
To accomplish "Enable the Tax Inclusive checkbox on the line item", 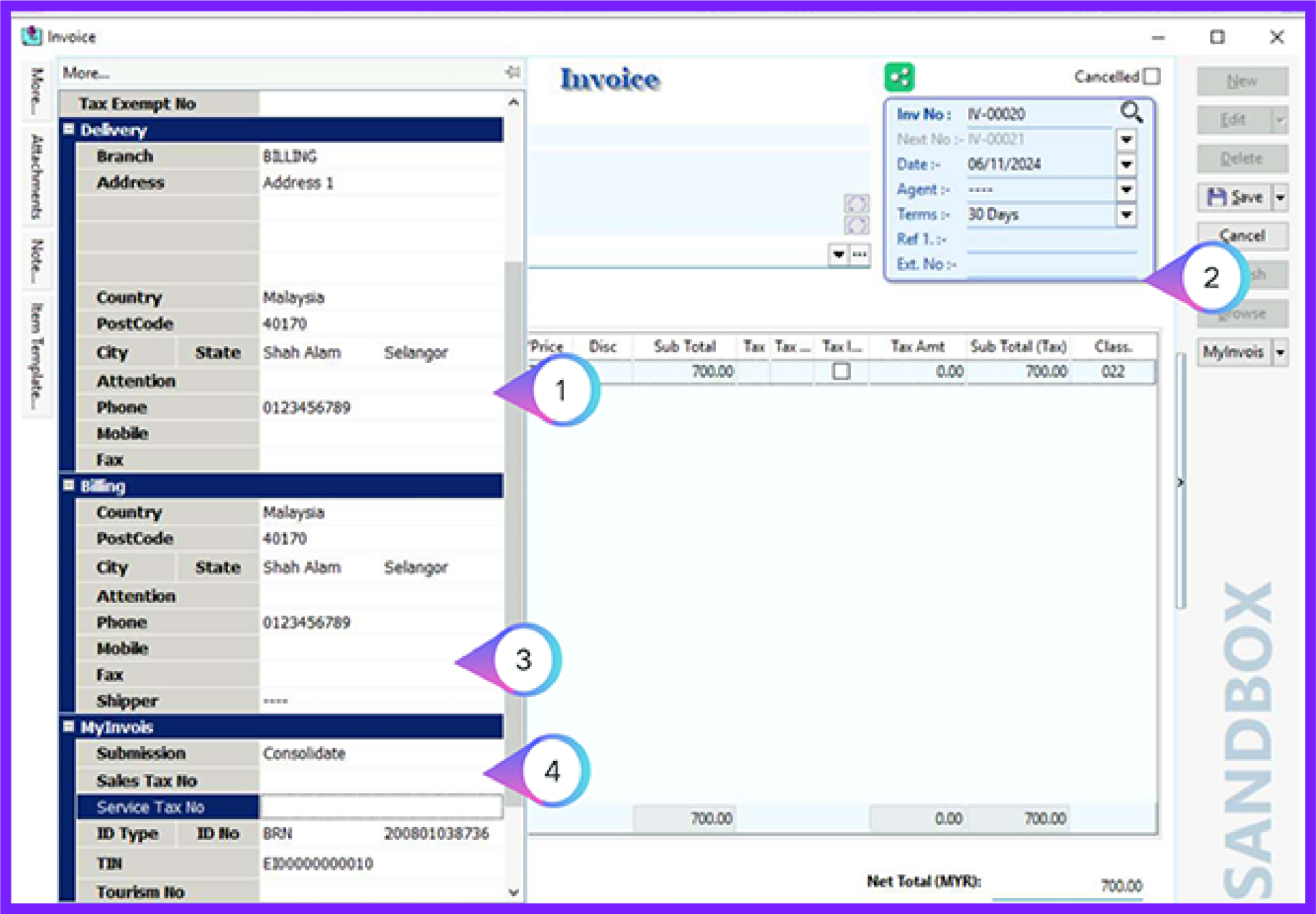I will 840,371.
